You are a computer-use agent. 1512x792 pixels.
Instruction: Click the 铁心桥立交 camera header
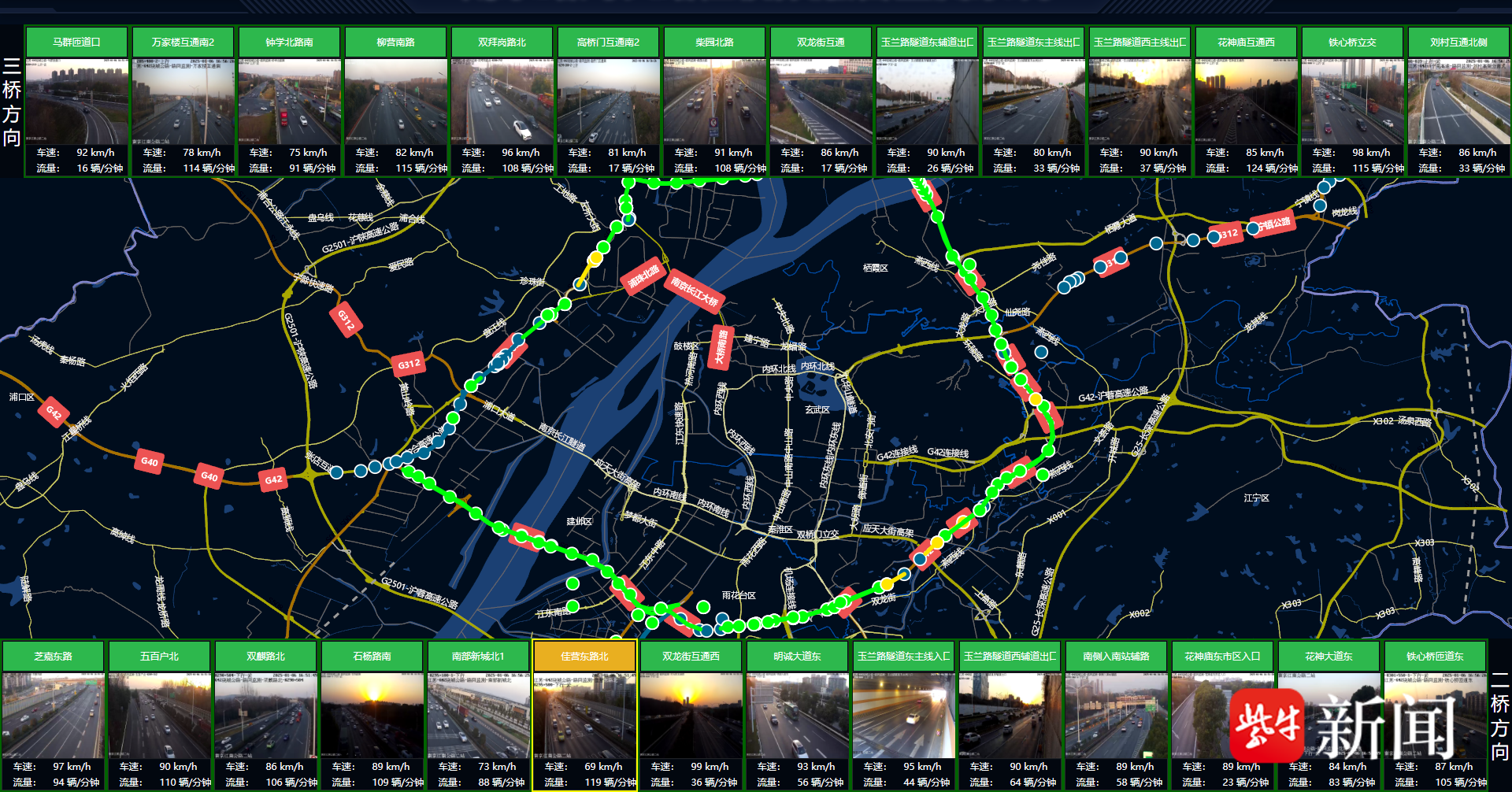tap(1352, 43)
